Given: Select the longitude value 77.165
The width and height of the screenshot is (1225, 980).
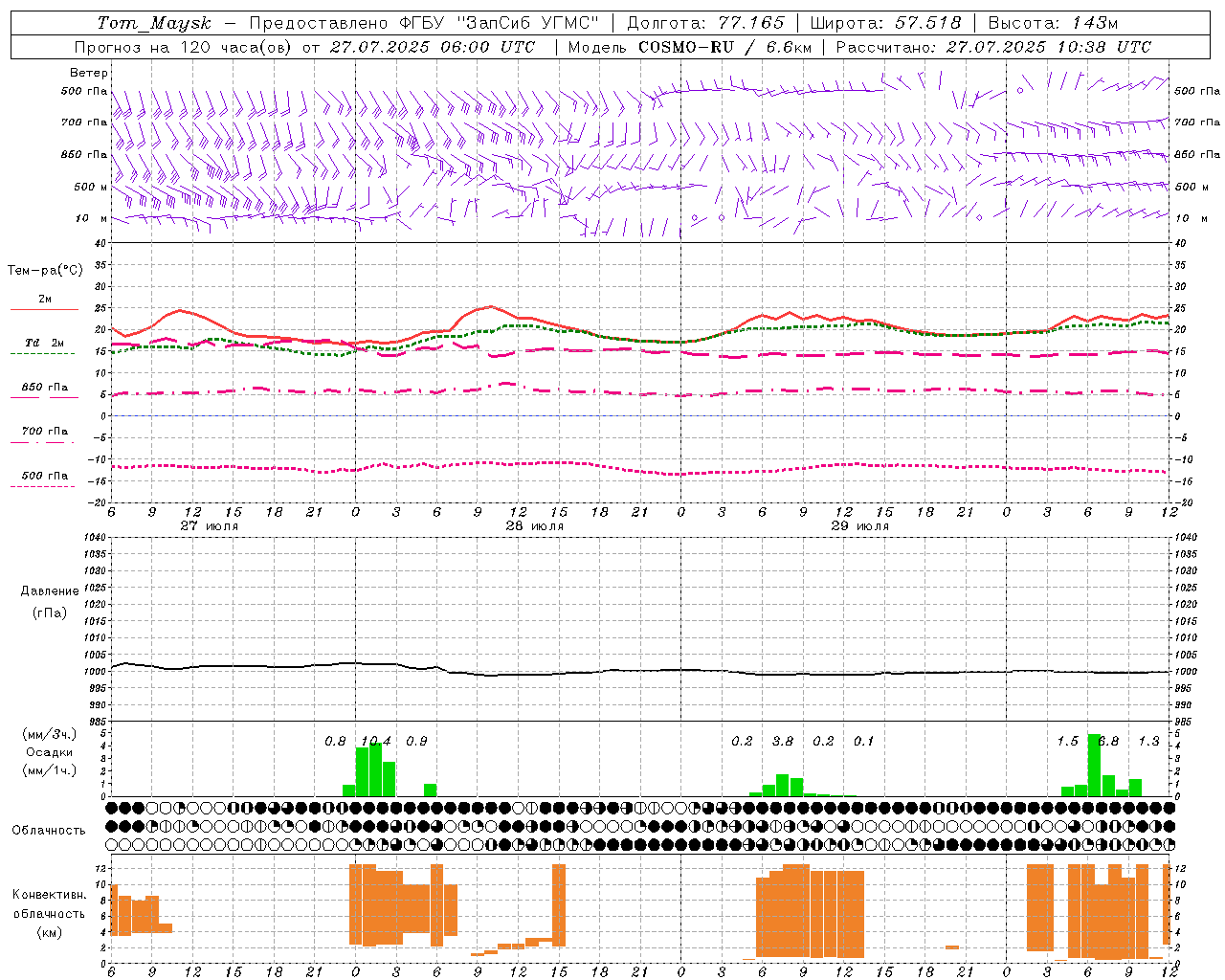Looking at the screenshot, I should (751, 23).
